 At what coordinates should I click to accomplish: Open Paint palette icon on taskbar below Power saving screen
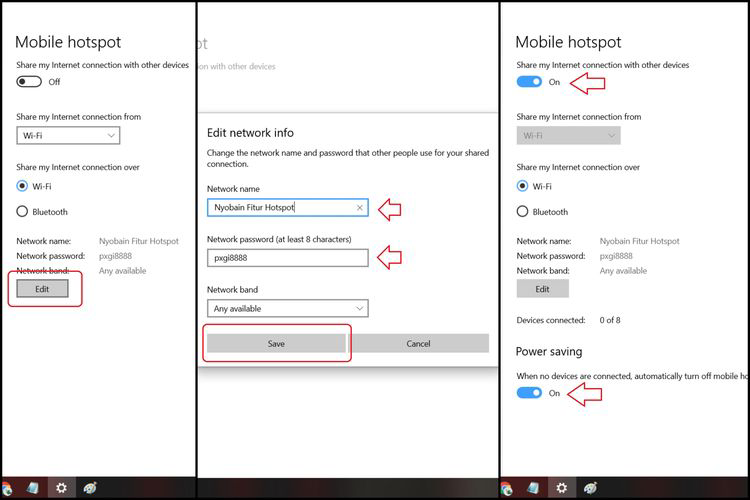[x=590, y=488]
